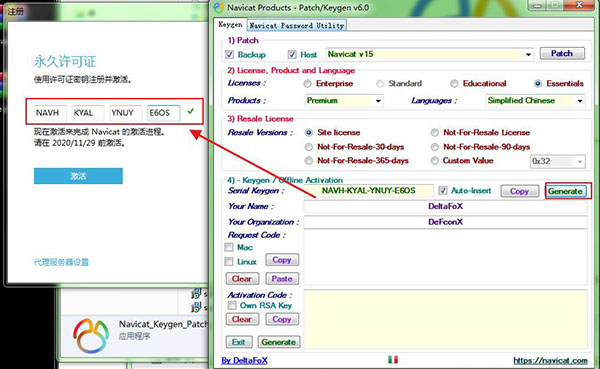600x369 pixels.
Task: Click the 永久许可证 heading text
Action: (65, 61)
